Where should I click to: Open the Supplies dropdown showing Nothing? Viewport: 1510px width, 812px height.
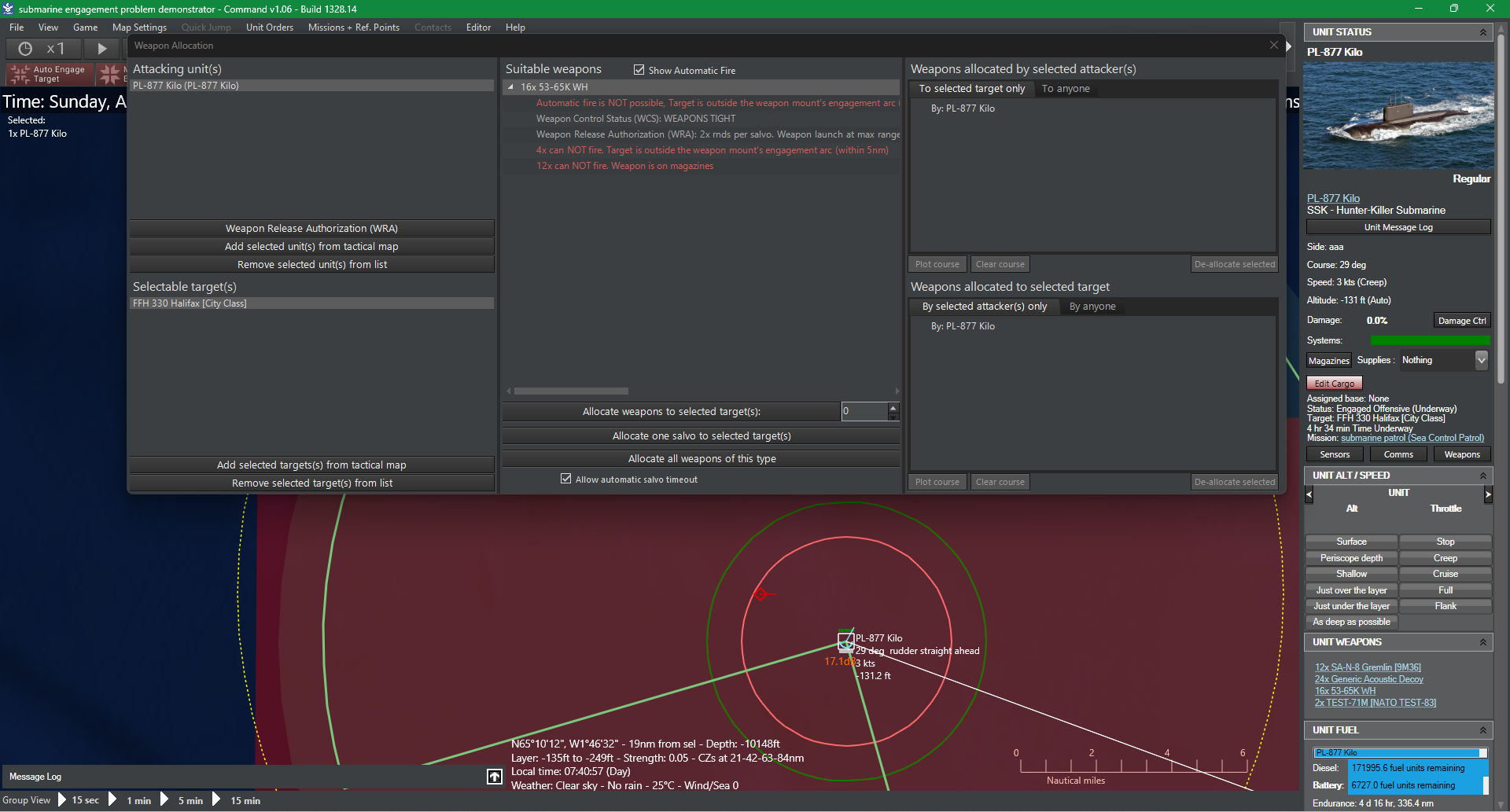[1482, 360]
